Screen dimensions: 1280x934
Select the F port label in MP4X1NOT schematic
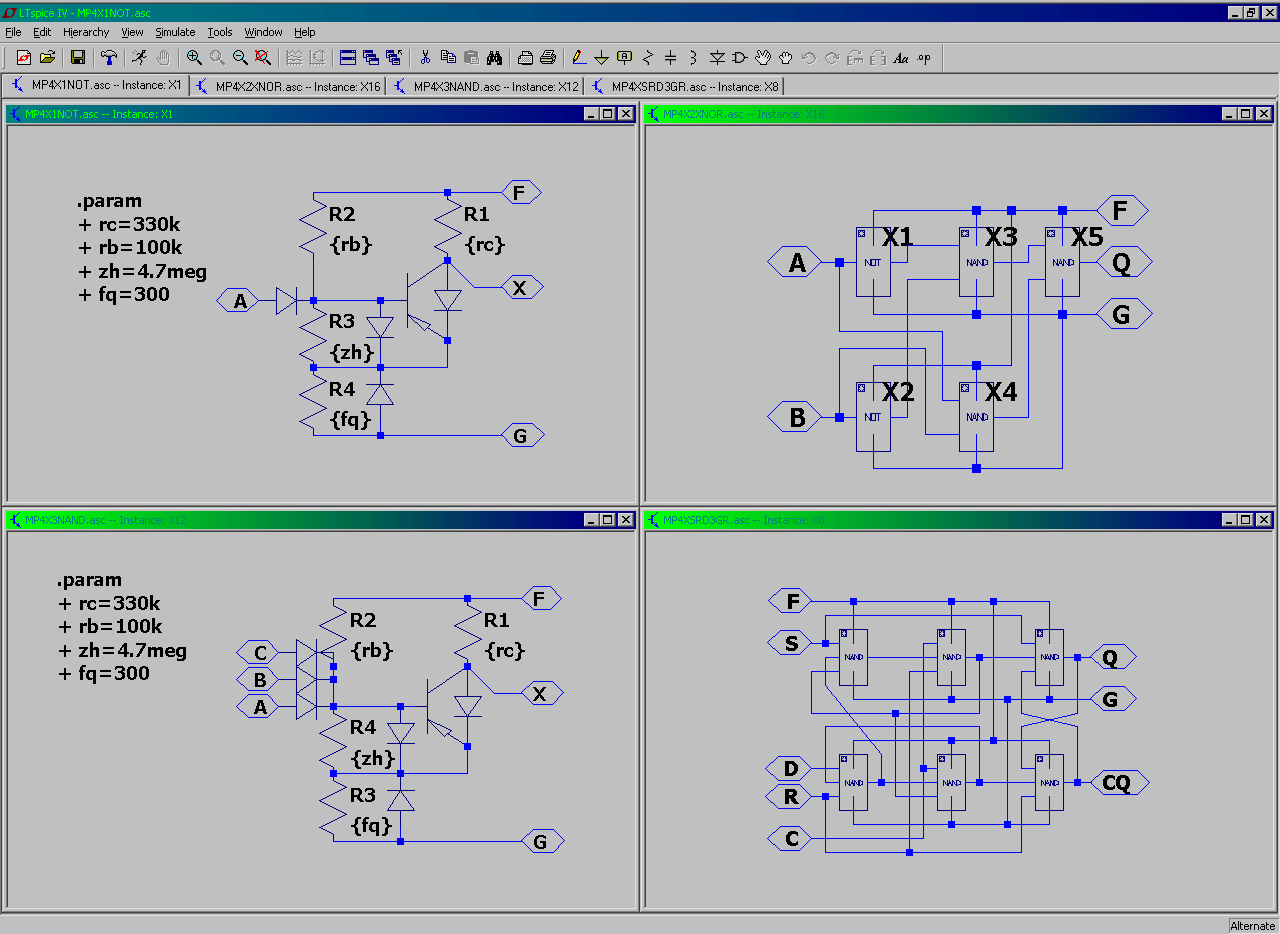(x=521, y=191)
